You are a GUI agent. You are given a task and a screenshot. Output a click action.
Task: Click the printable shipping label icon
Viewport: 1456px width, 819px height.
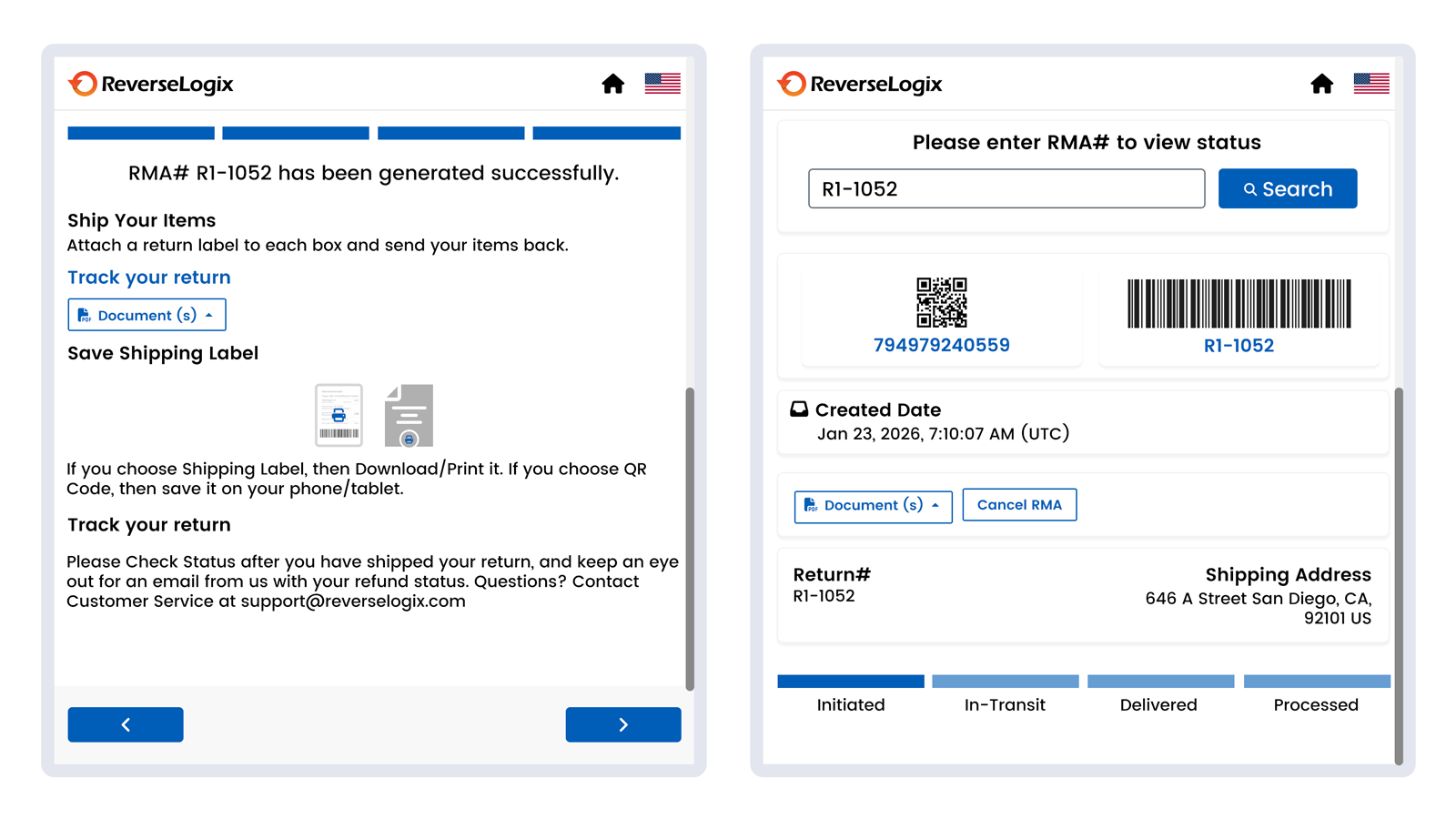click(x=338, y=416)
